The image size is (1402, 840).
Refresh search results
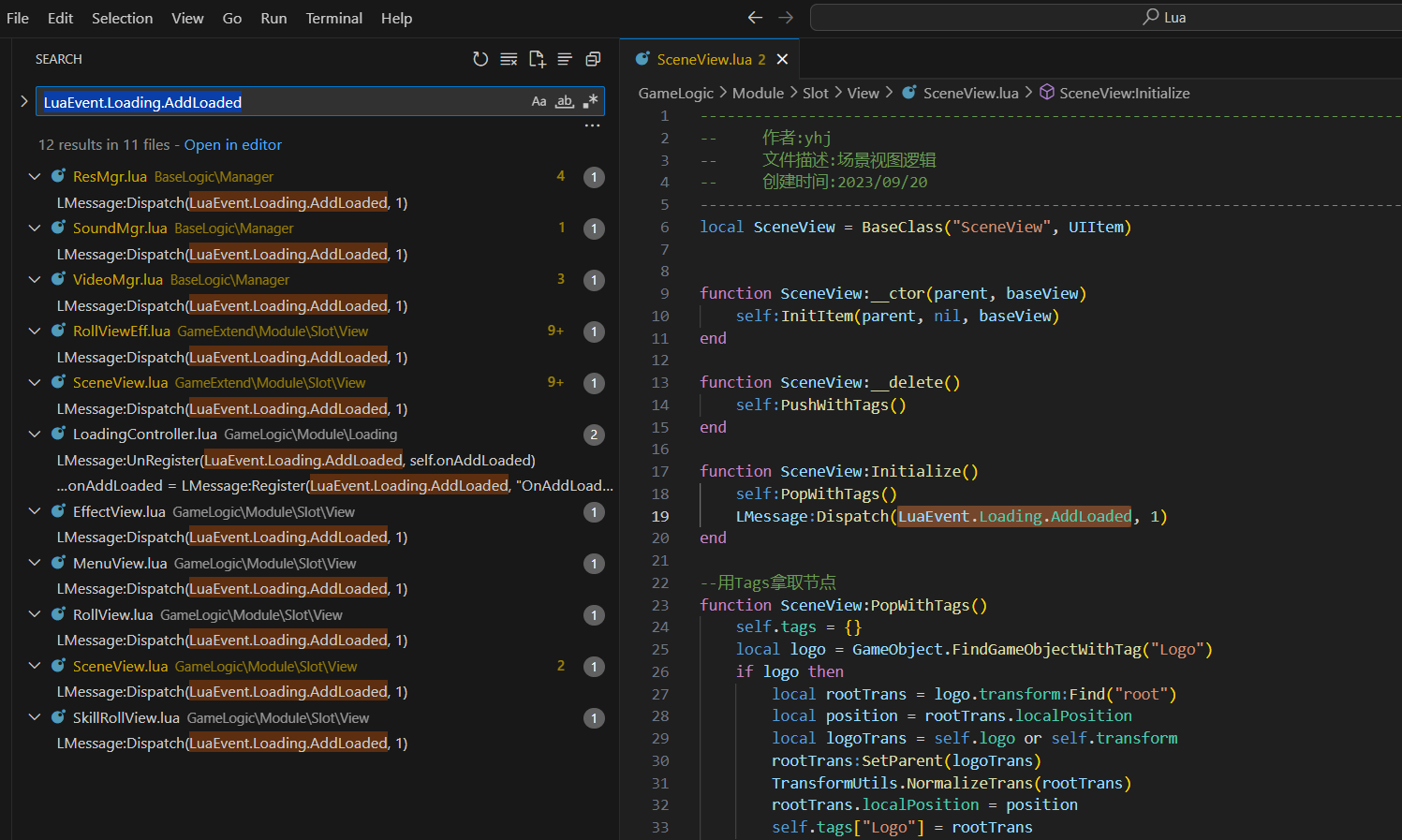pos(480,59)
